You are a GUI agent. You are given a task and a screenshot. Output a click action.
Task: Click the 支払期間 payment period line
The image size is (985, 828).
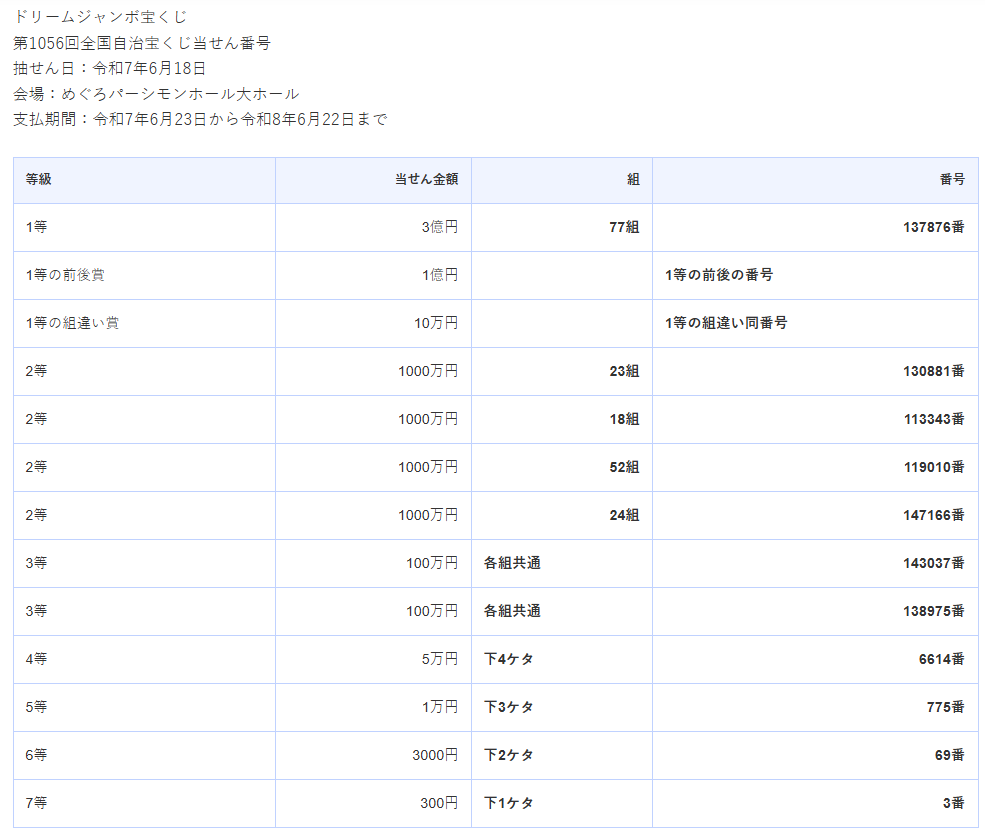tap(200, 119)
